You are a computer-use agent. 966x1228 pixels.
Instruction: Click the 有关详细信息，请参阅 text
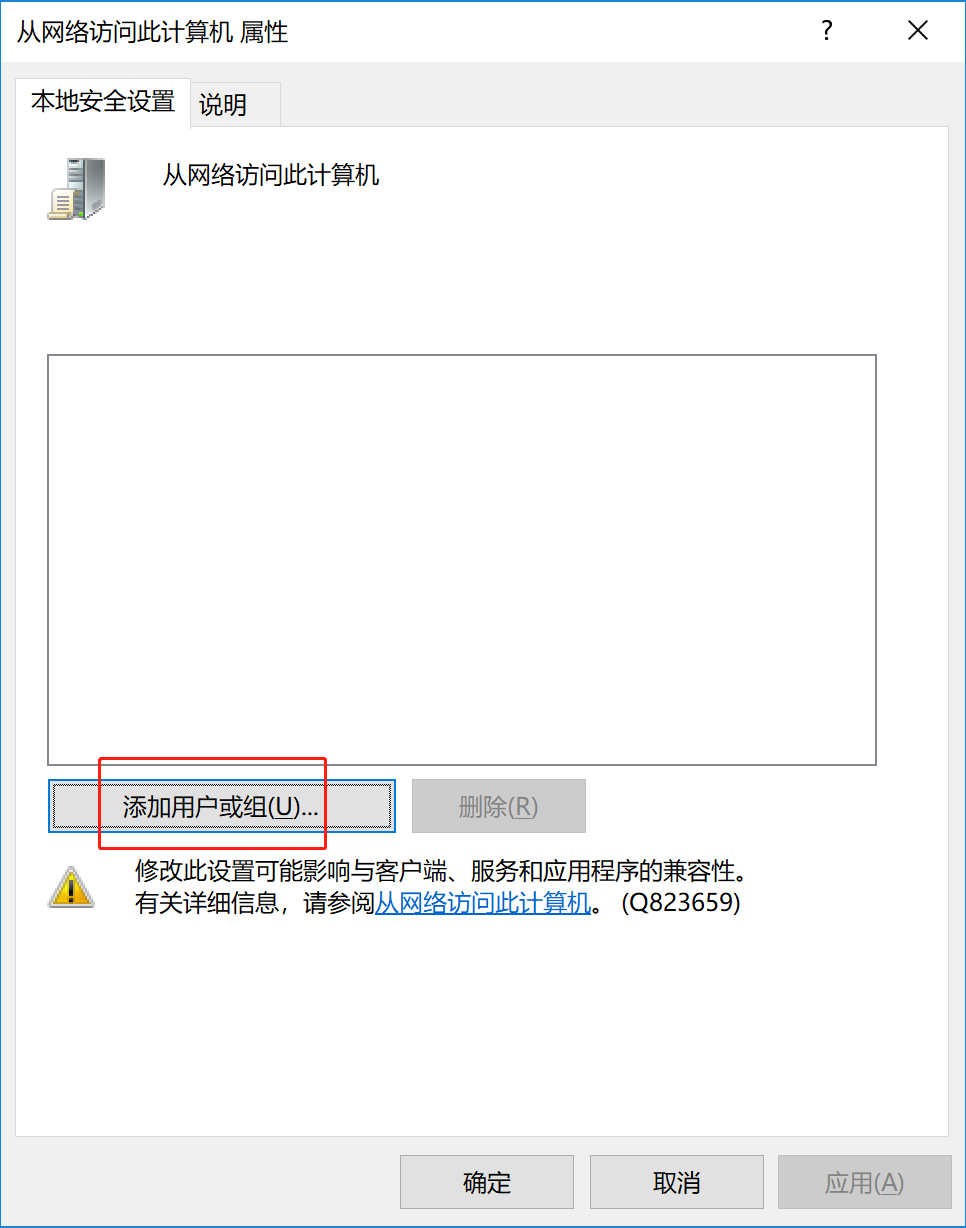pos(255,904)
